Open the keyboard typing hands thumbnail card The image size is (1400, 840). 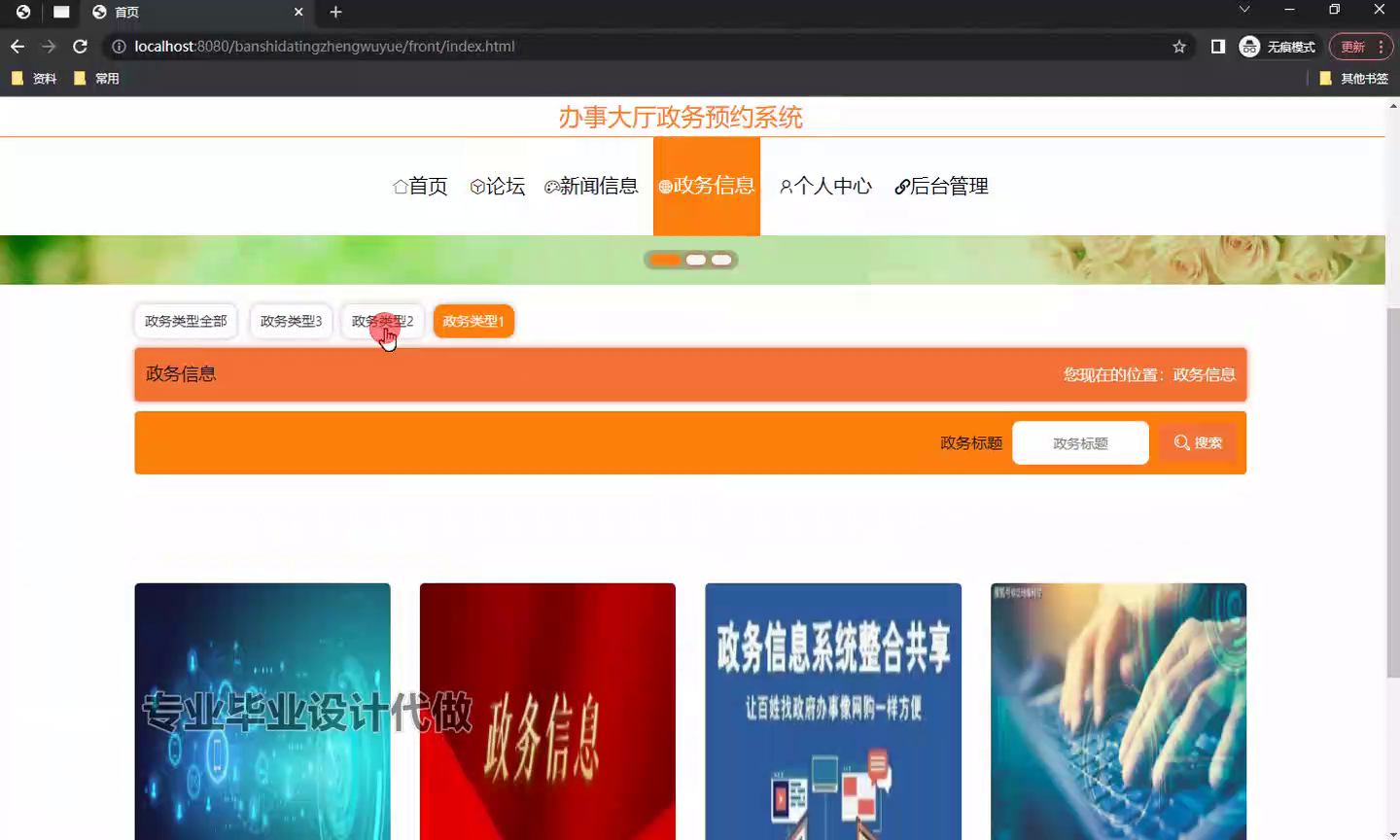[x=1118, y=712]
